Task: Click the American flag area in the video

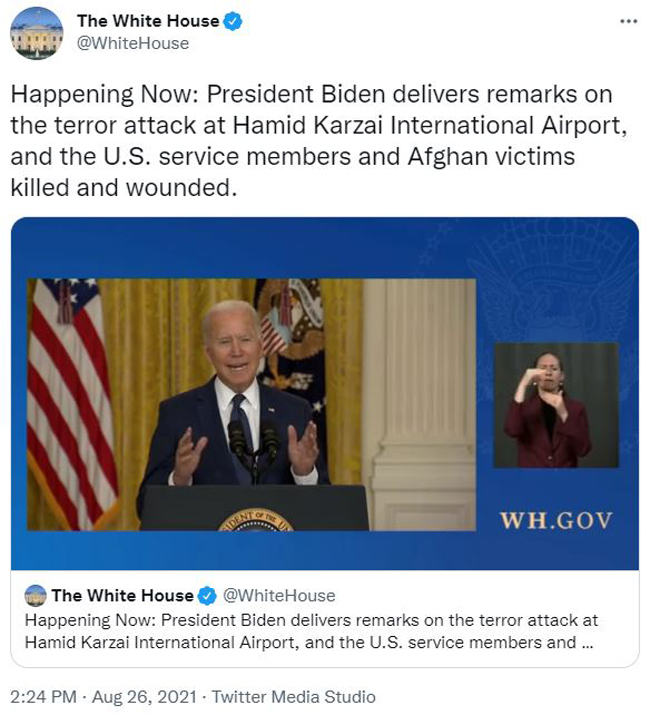Action: click(x=68, y=401)
